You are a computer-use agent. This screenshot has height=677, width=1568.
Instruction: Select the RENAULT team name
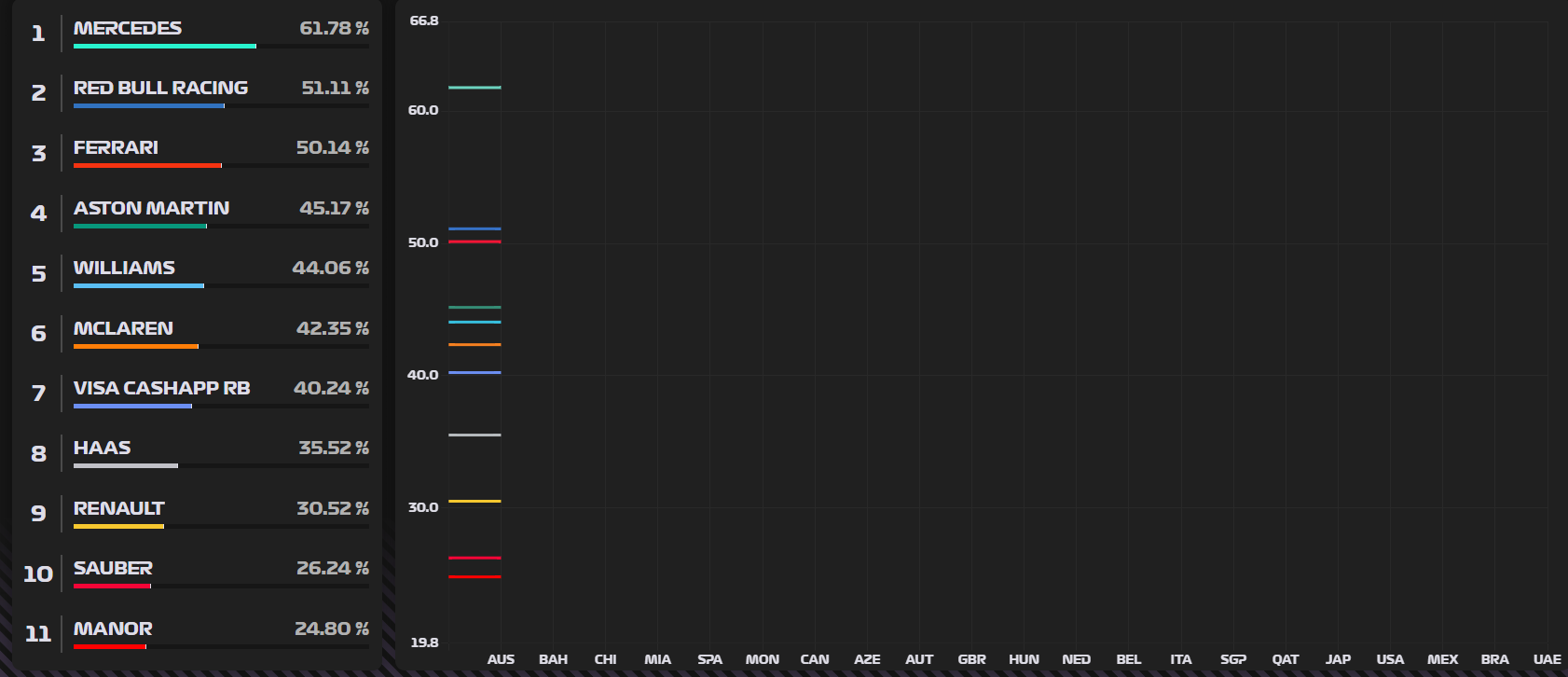click(118, 508)
